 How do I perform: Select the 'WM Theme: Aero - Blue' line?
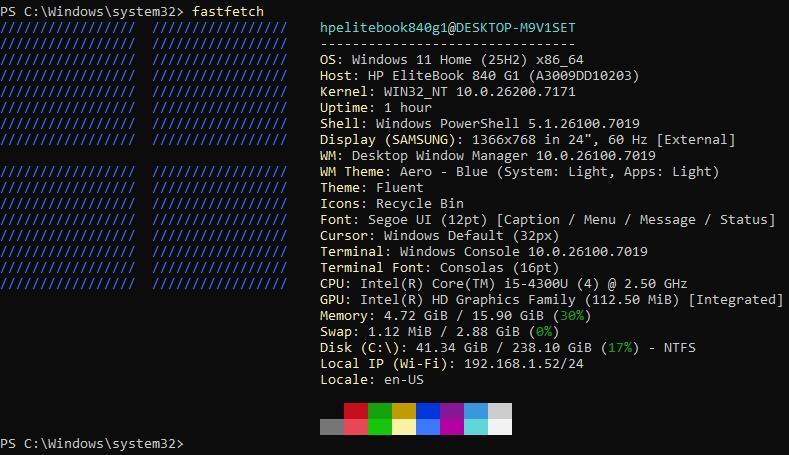[x=519, y=172]
